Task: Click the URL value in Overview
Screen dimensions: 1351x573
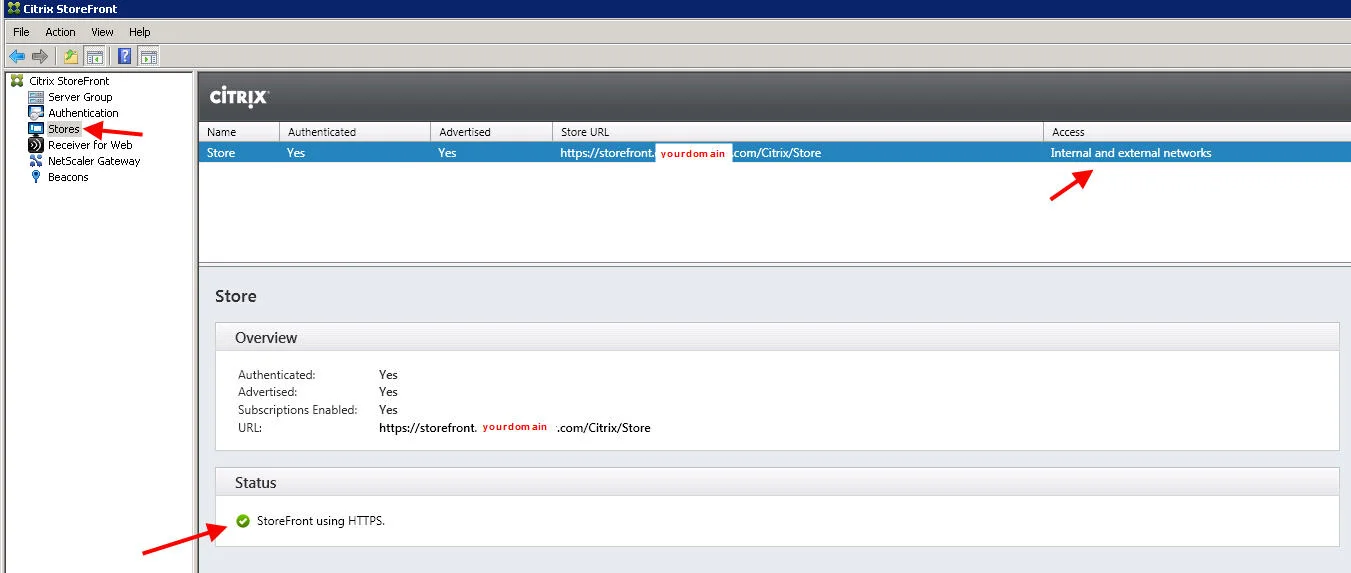Action: coord(515,428)
